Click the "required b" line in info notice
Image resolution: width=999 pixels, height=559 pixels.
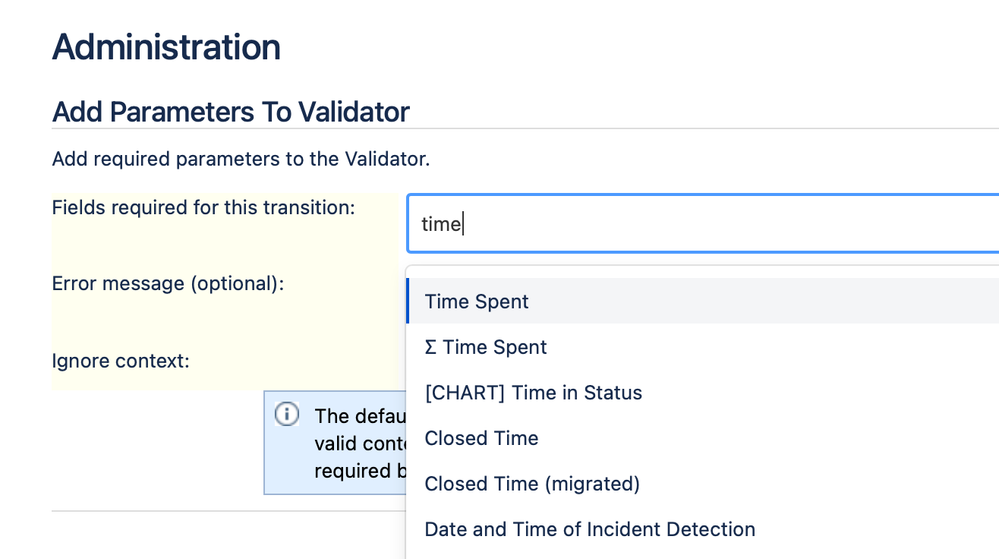point(360,471)
